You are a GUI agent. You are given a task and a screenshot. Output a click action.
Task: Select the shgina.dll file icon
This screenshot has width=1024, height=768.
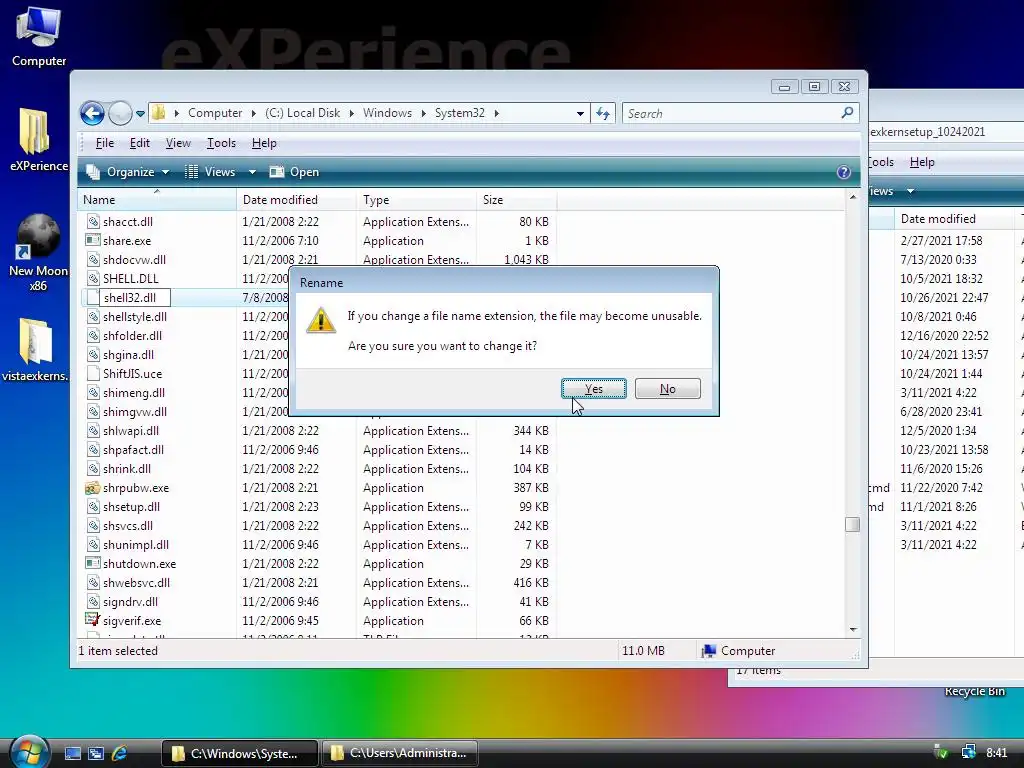(x=93, y=355)
